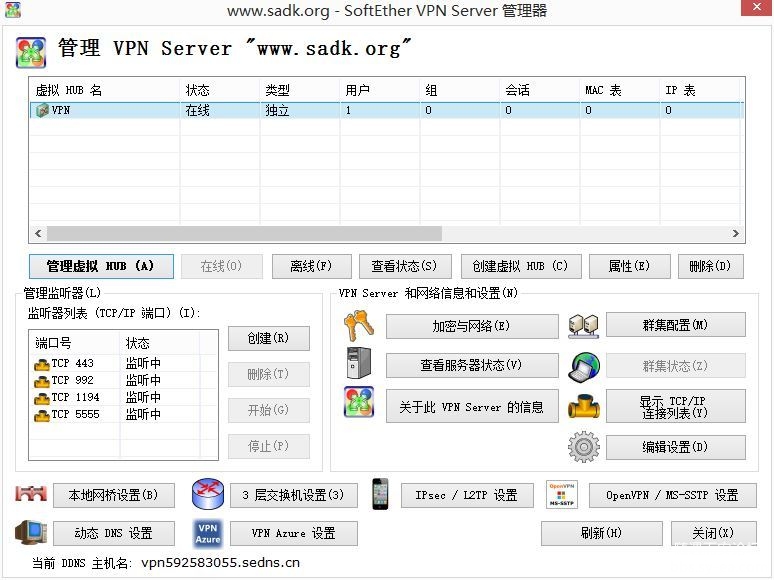
Task: Click the SoftEther logo beside 关于此 VPN Server
Action: (359, 402)
